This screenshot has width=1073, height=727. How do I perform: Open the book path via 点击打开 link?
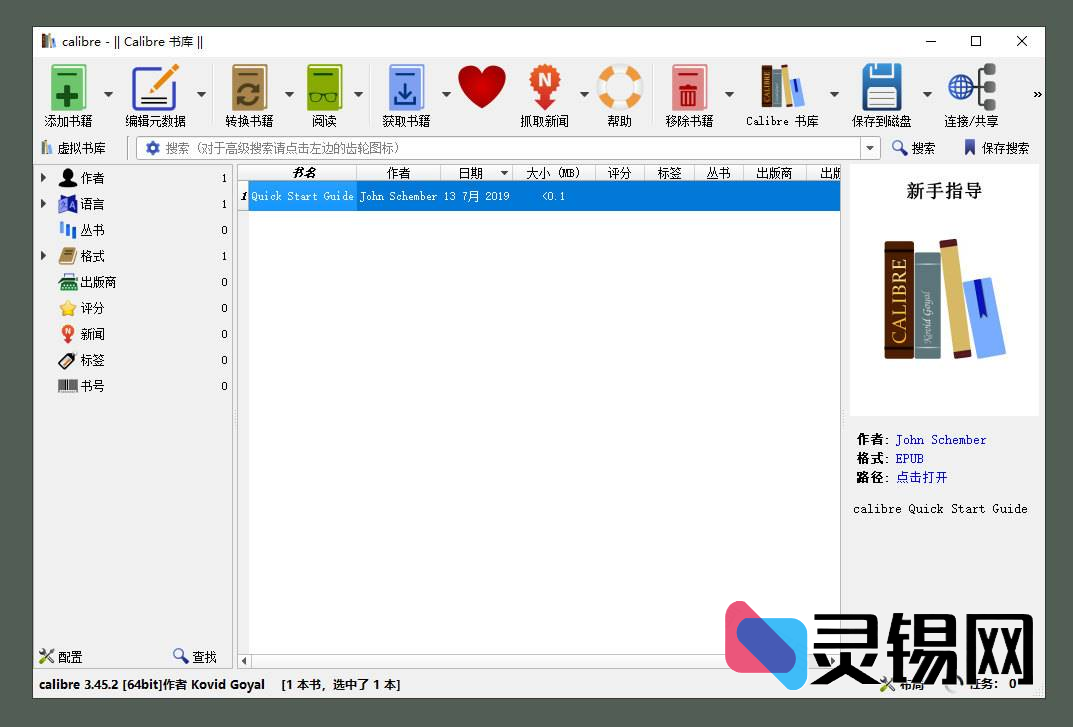[x=922, y=477]
